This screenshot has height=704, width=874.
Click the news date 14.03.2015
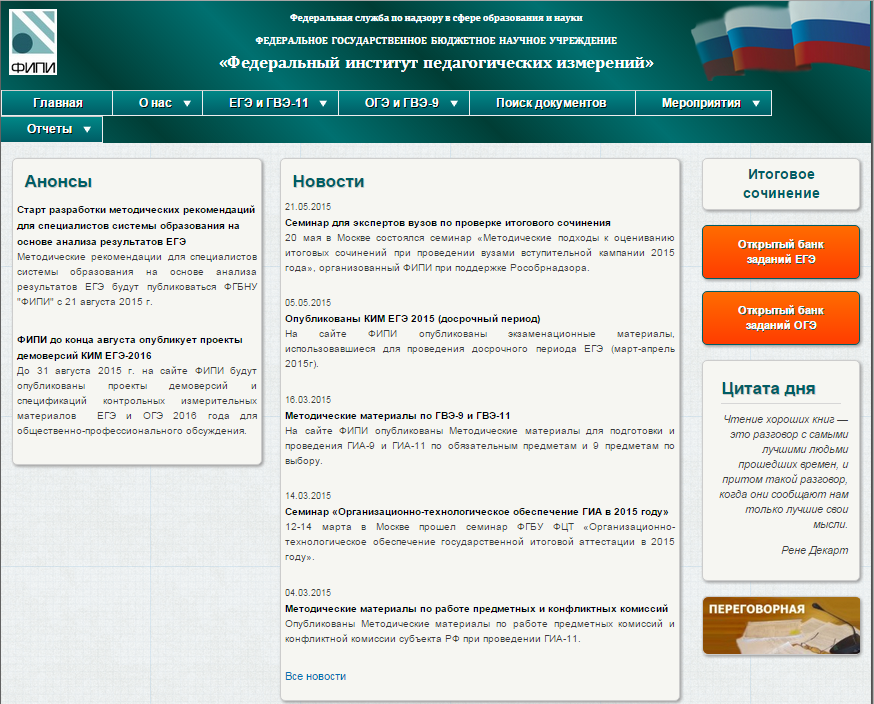click(308, 496)
